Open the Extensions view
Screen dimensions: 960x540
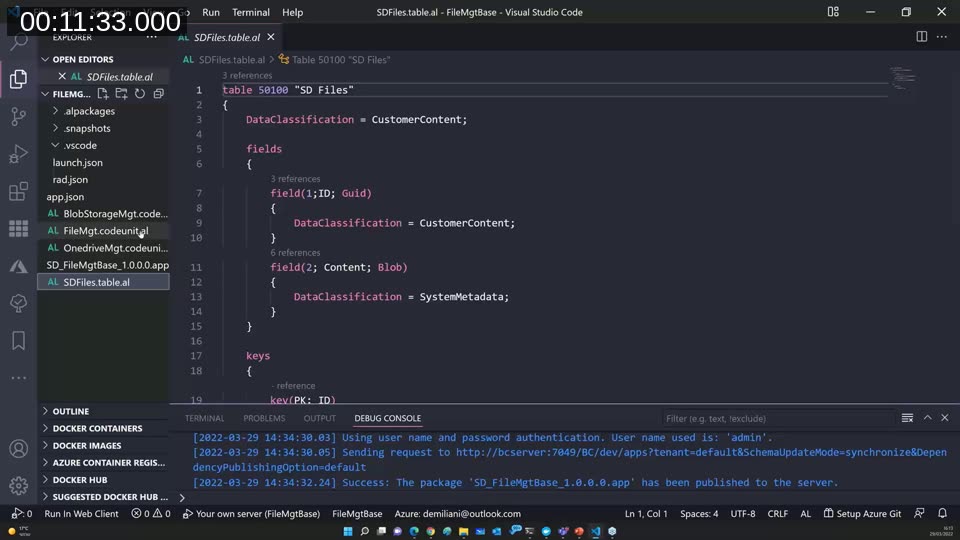point(18,191)
